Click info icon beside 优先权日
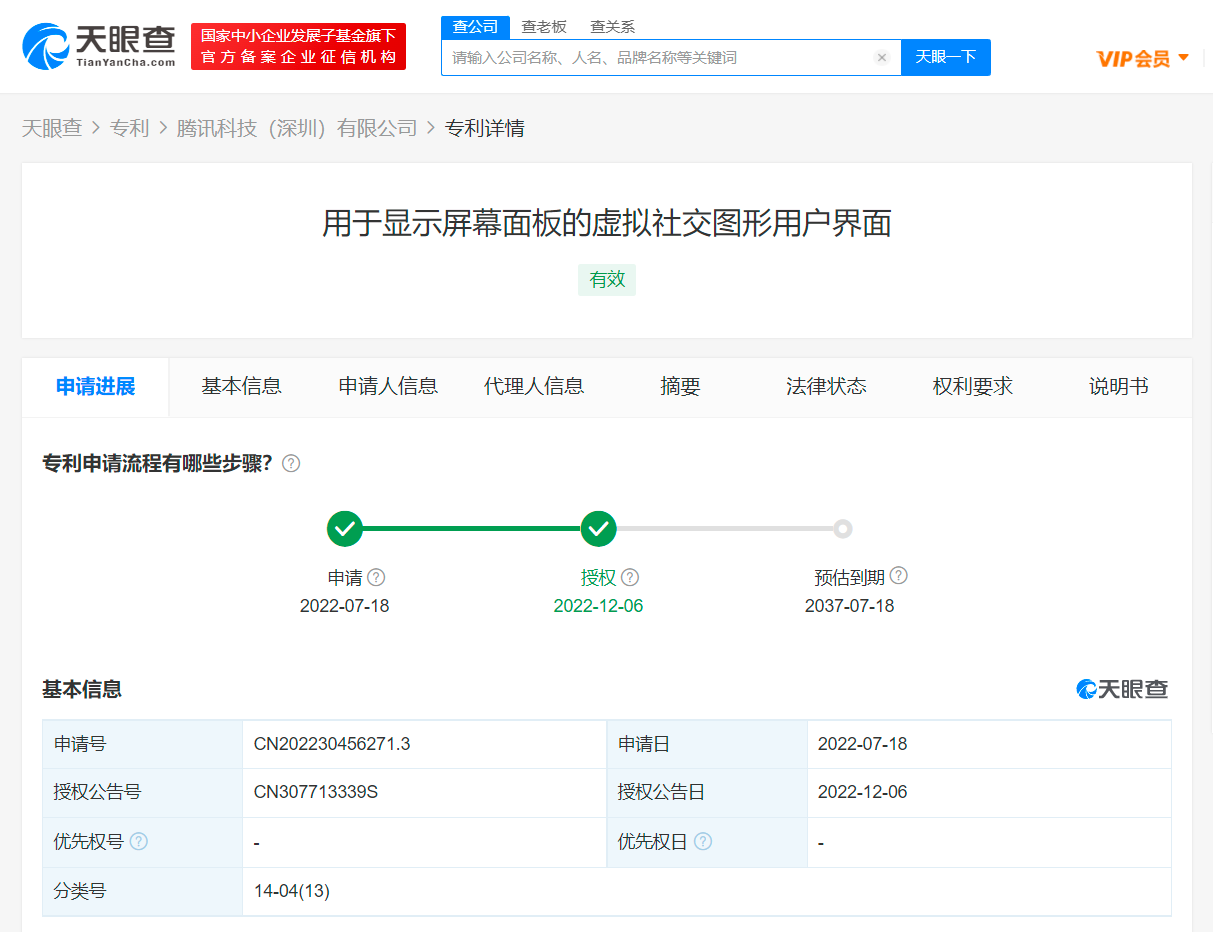This screenshot has width=1213, height=932. [703, 842]
